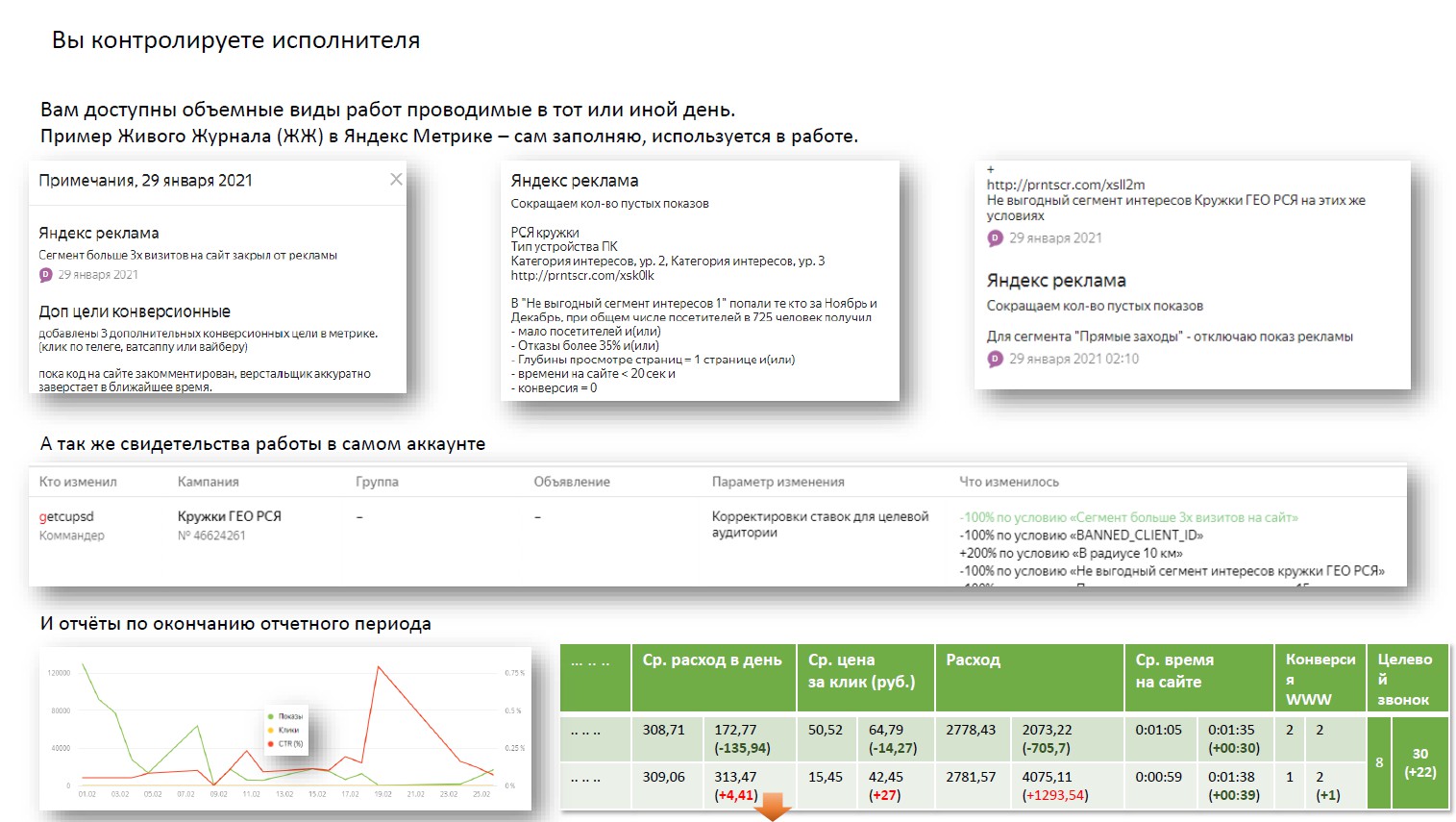Click the Ср. расход в день header
The image size is (1456, 822).
713,678
